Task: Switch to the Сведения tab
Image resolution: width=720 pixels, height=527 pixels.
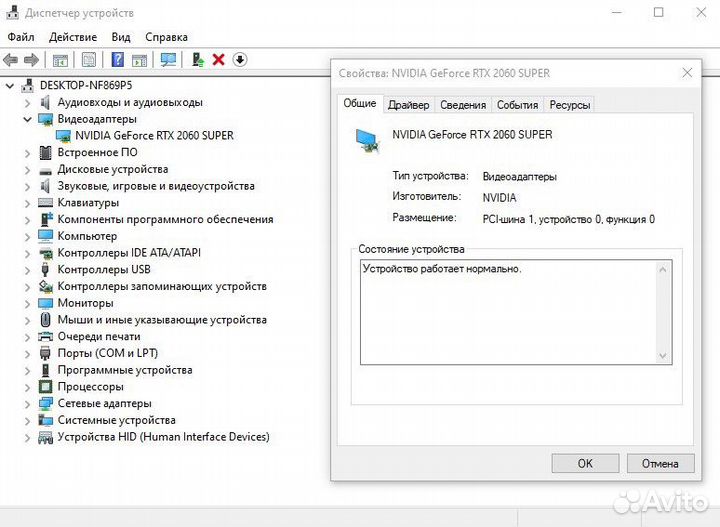Action: click(x=463, y=105)
